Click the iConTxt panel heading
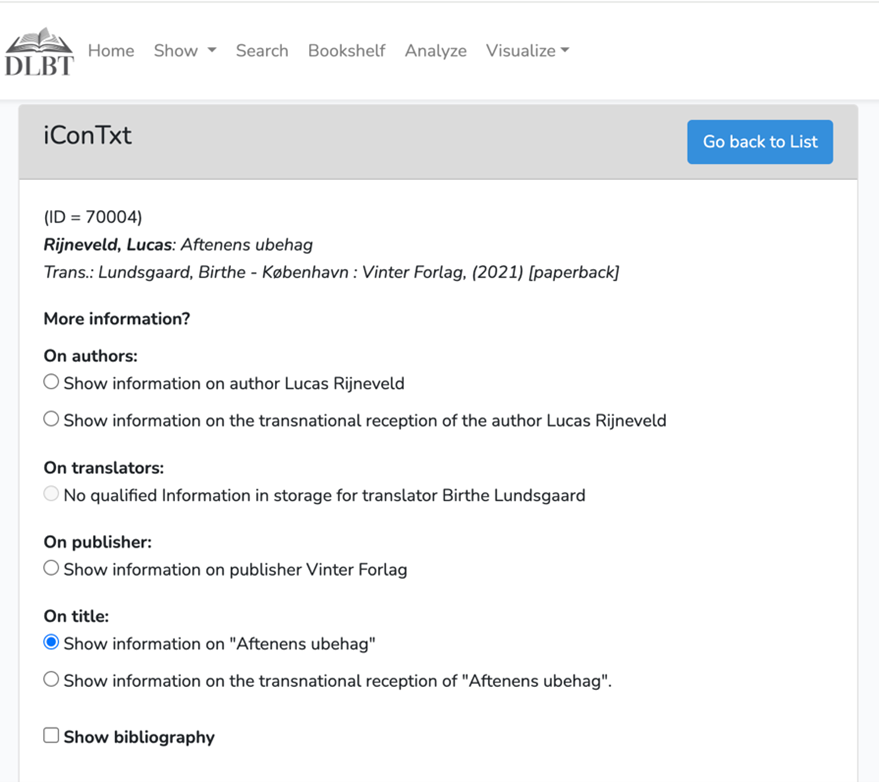This screenshot has width=879, height=782. tap(88, 136)
